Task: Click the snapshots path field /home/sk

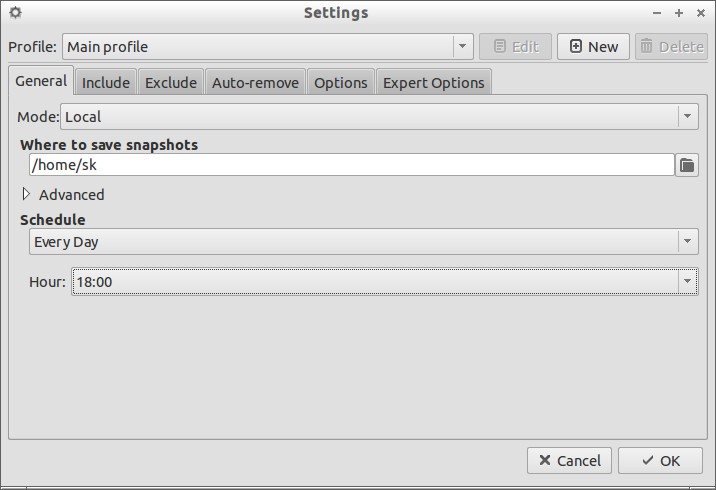Action: click(352, 165)
